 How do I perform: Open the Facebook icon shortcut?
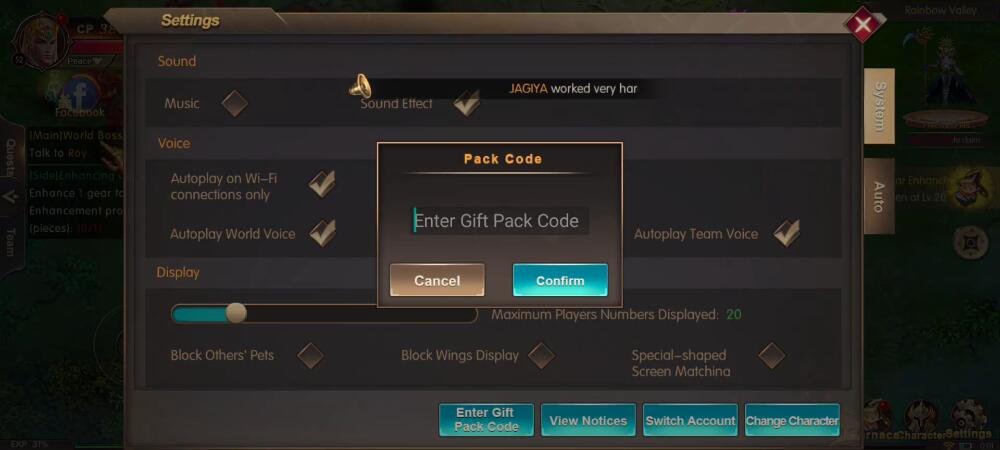click(x=79, y=96)
